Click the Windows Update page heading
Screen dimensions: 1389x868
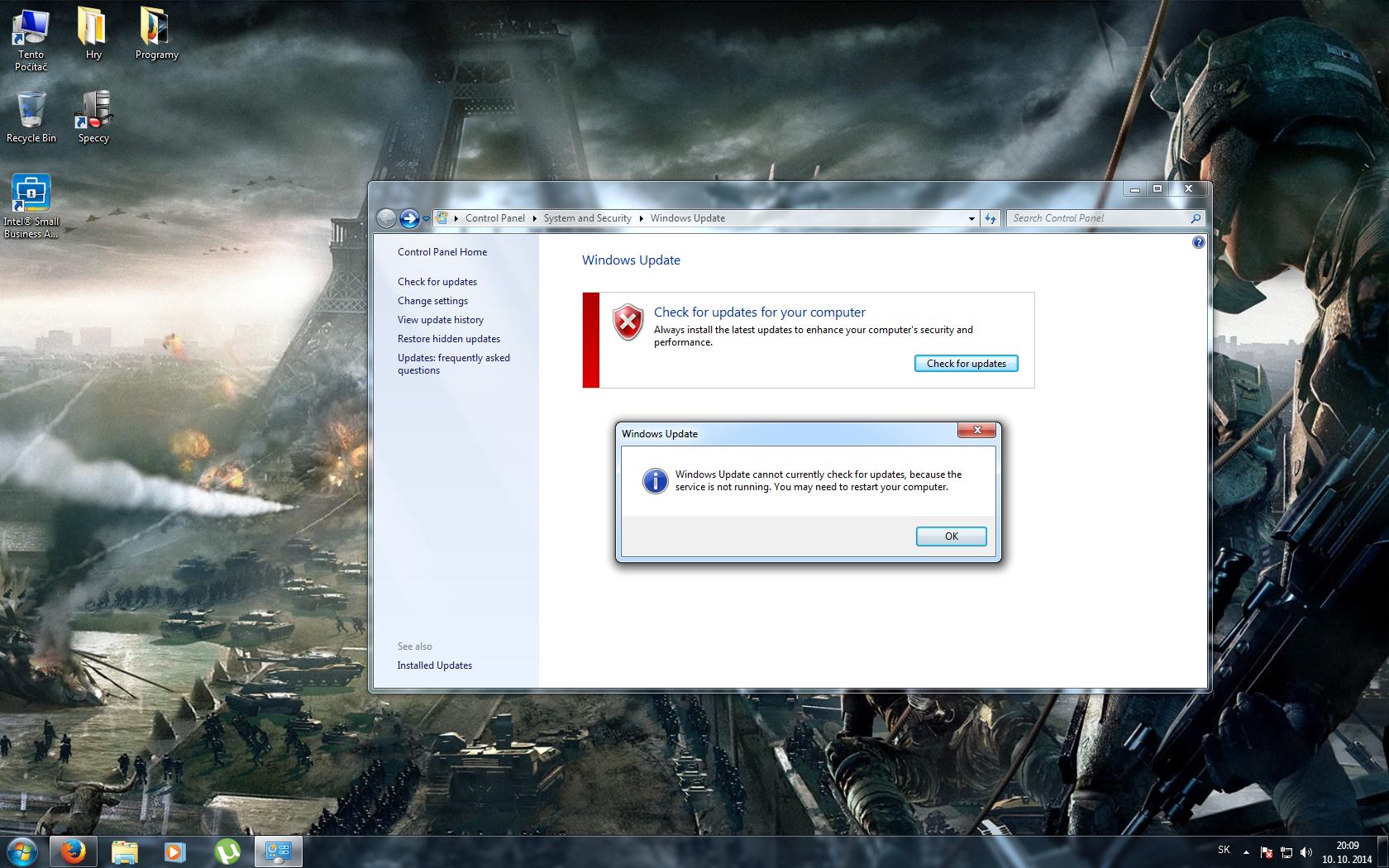(x=632, y=260)
